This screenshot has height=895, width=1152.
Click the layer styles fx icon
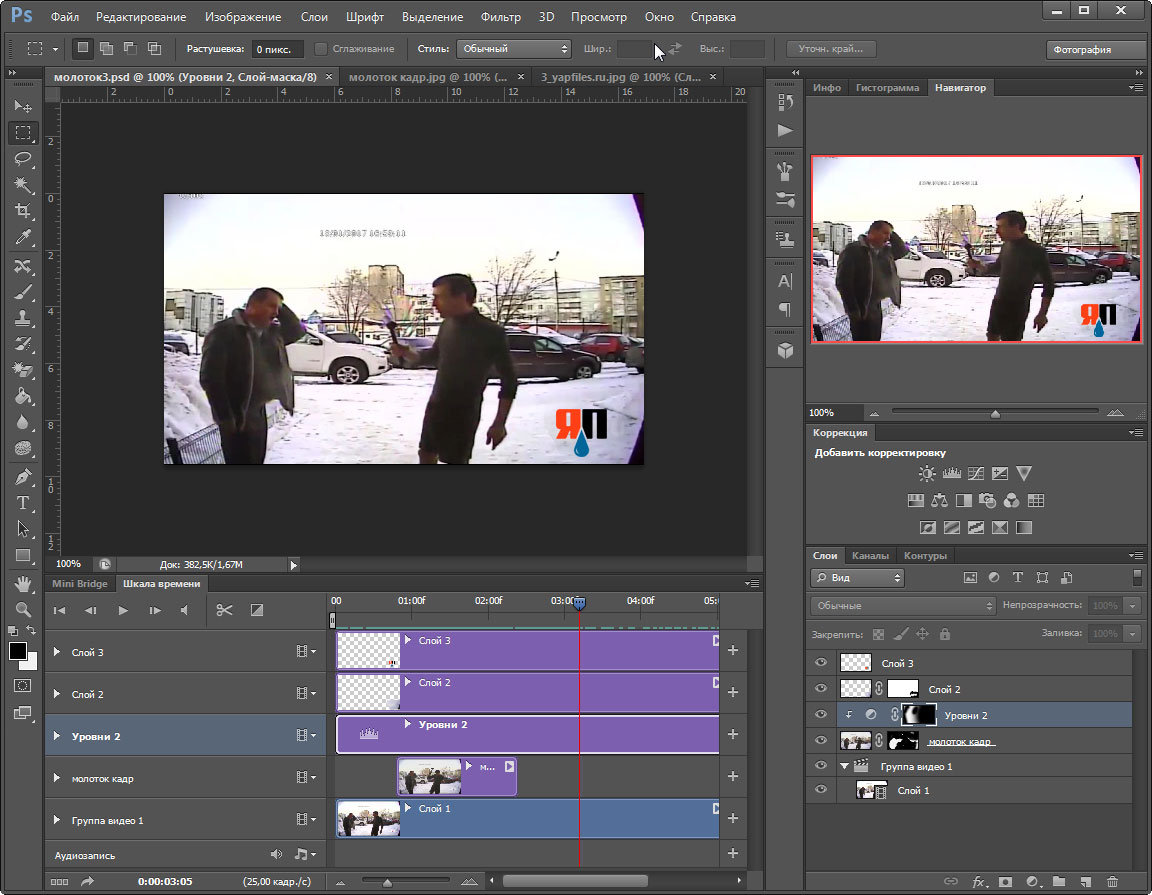(979, 881)
